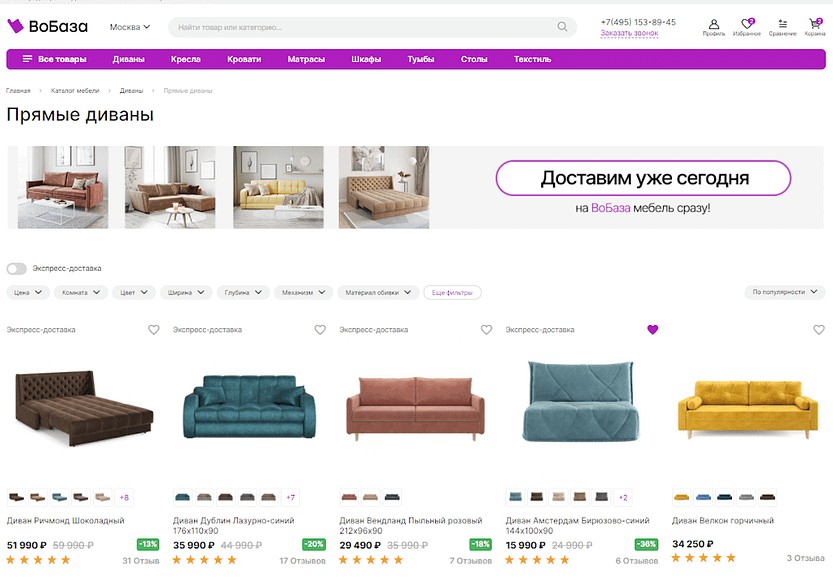Favorite the Диван Велкон горчичный sofa
The height and width of the screenshot is (582, 833).
click(819, 330)
